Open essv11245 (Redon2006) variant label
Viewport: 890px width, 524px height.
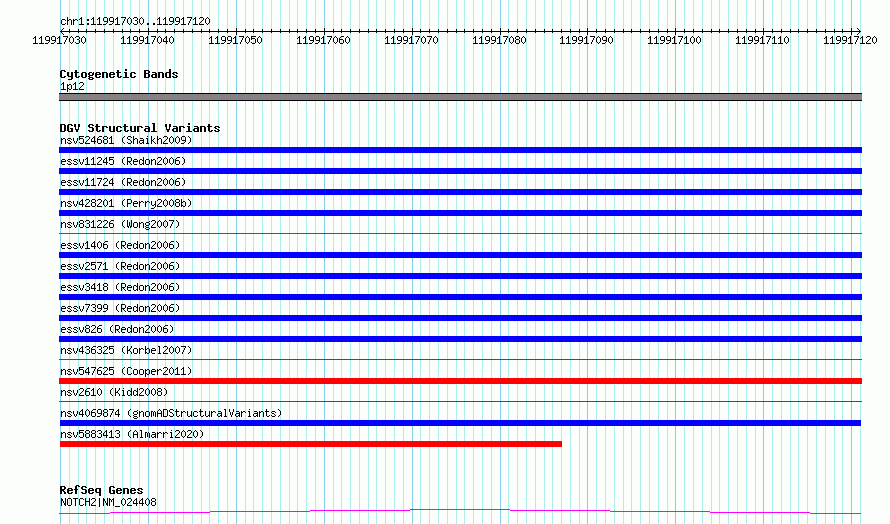[123, 161]
